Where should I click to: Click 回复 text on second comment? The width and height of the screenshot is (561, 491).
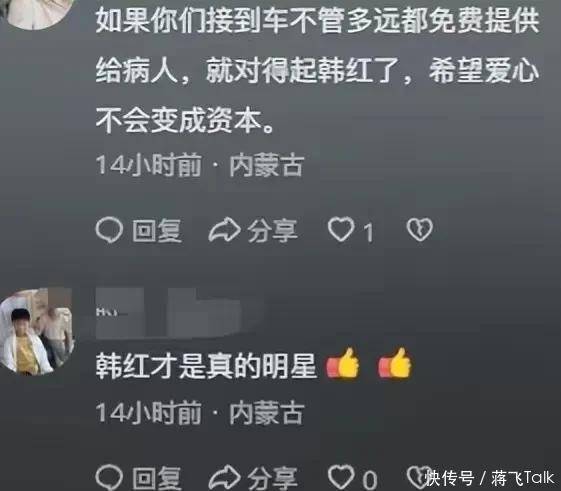pos(157,478)
